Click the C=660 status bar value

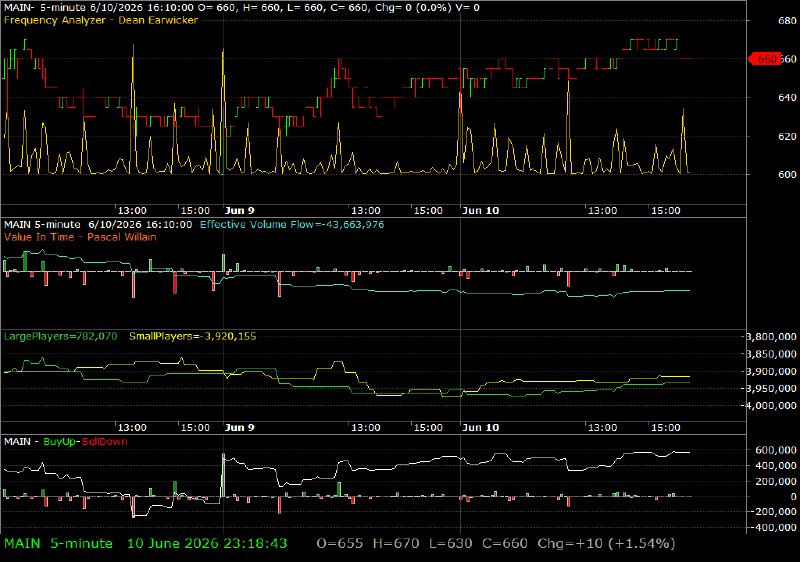pyautogui.click(x=505, y=544)
